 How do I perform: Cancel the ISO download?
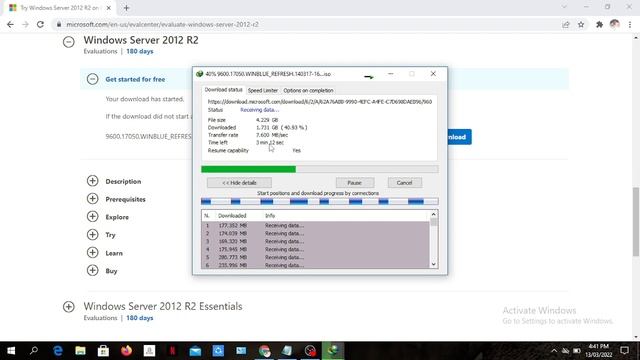tap(404, 183)
